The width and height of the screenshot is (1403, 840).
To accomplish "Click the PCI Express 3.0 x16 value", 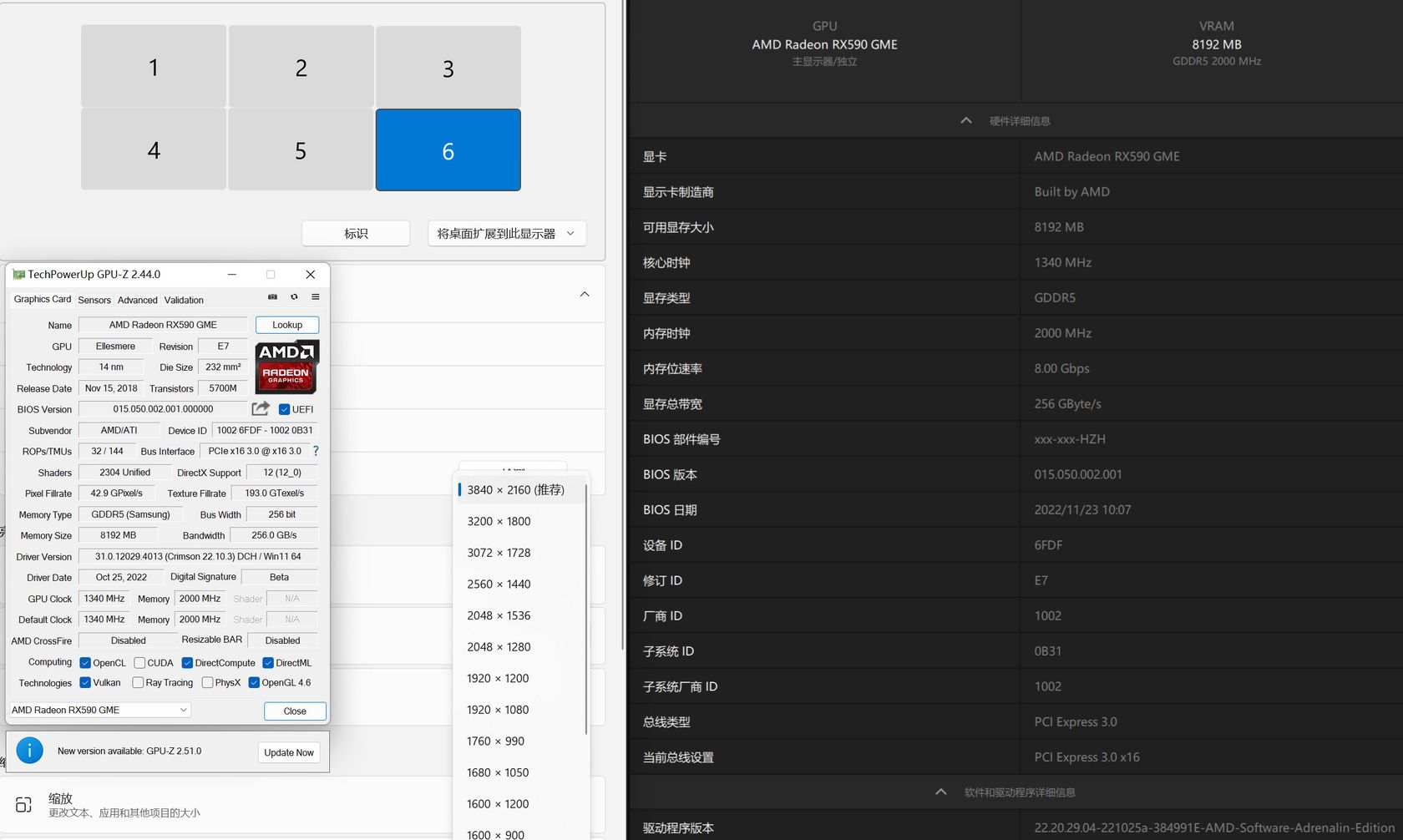I will coord(1086,757).
